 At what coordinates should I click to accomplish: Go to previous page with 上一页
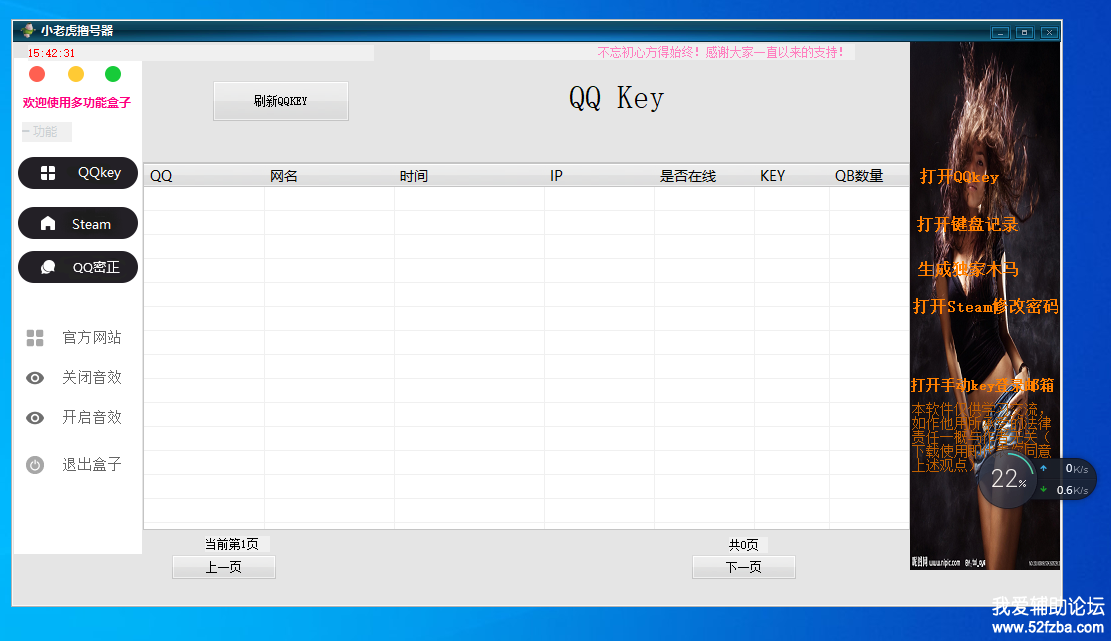(224, 567)
